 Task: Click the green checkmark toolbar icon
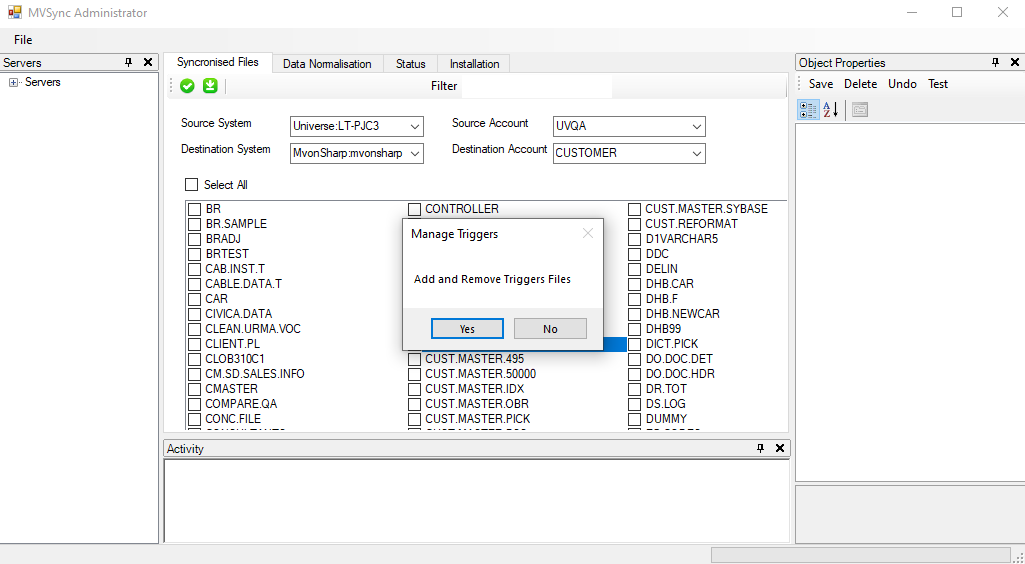(188, 86)
